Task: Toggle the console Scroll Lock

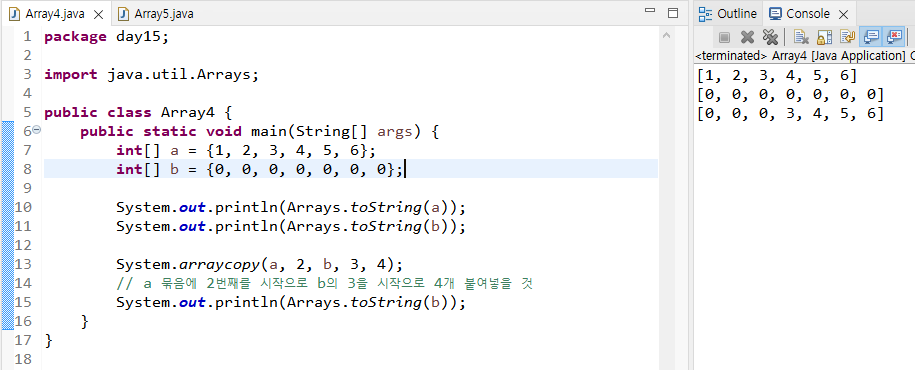Action: pos(824,37)
